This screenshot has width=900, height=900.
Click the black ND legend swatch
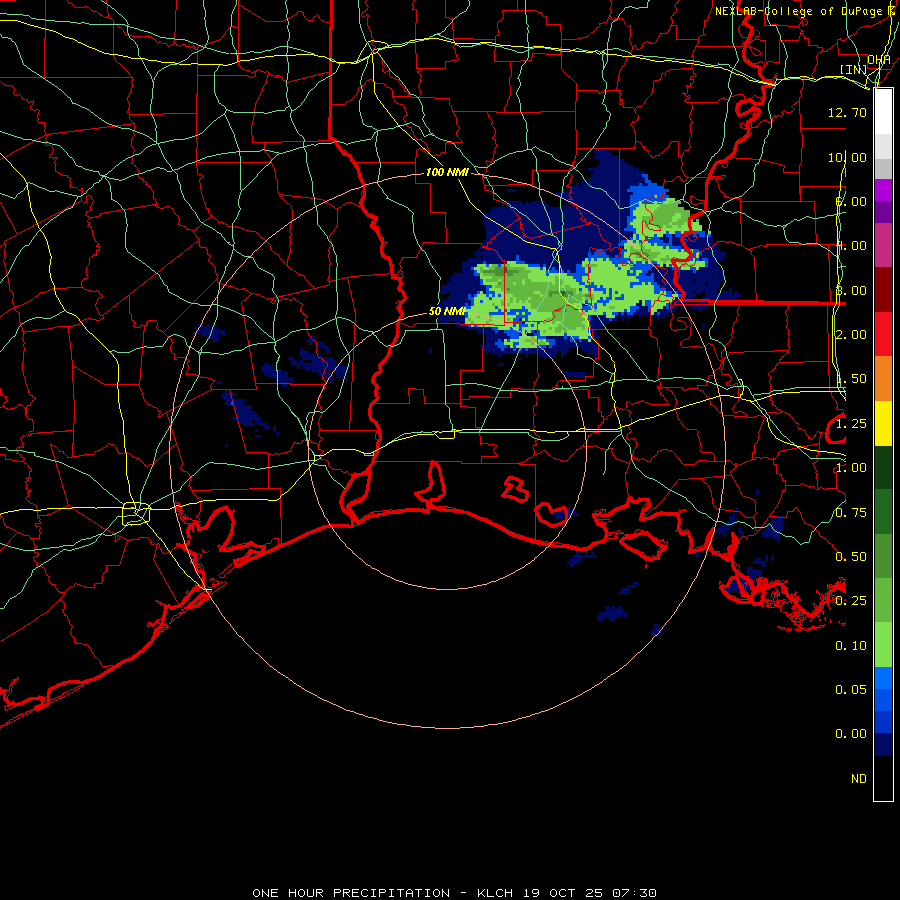point(883,778)
